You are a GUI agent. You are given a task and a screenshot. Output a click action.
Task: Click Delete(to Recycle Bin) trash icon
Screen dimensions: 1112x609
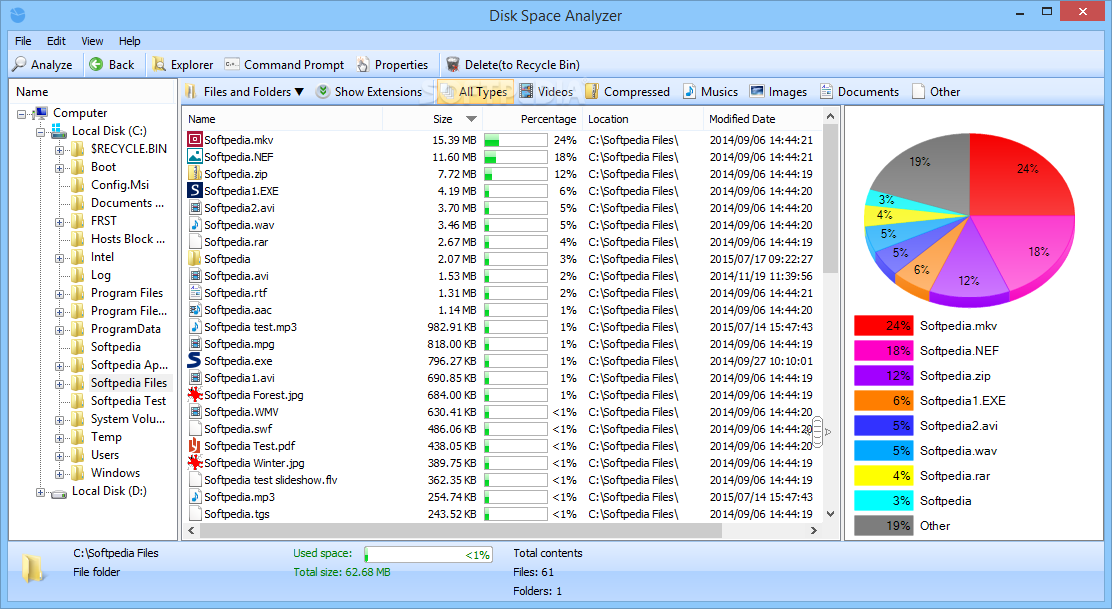(452, 65)
